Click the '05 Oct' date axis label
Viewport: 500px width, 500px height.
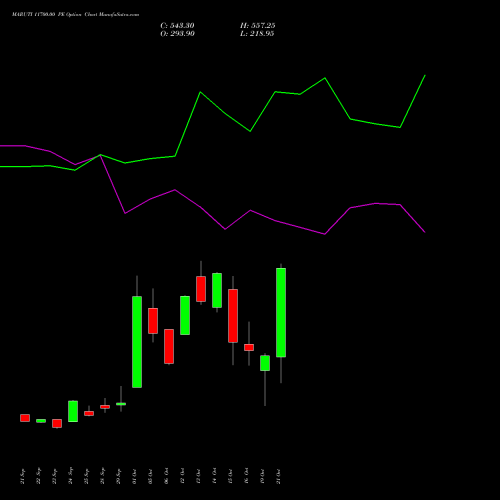150,476
